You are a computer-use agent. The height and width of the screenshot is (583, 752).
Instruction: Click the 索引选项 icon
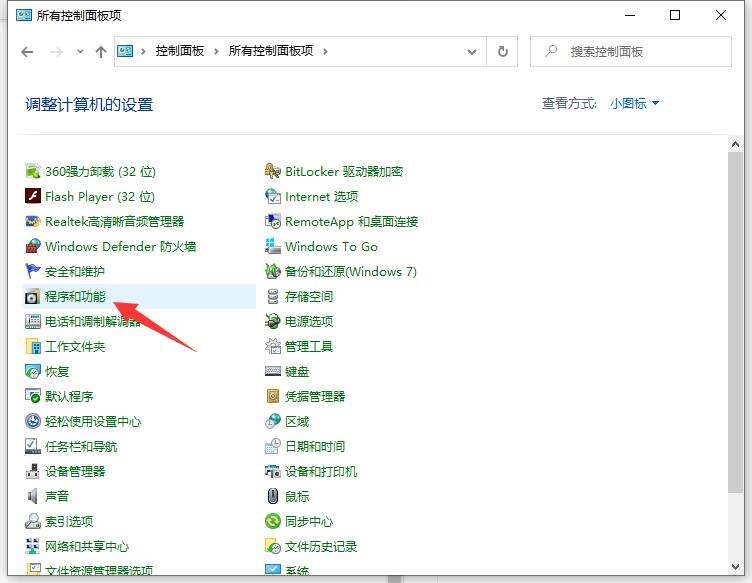pos(33,521)
